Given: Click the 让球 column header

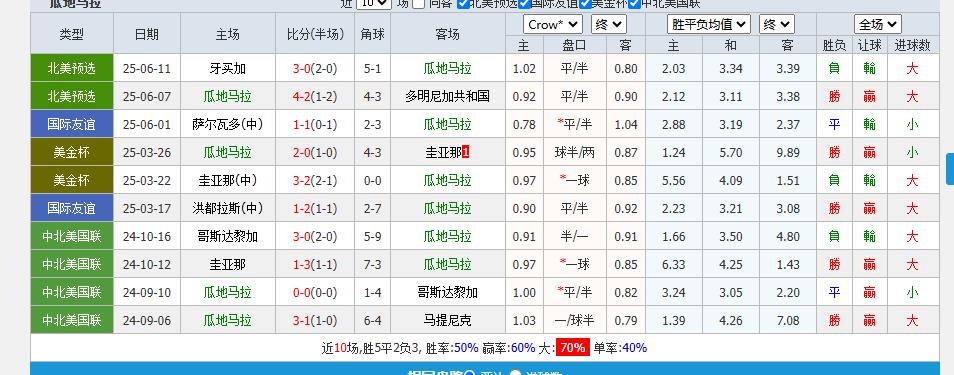Looking at the screenshot, I should pos(869,45).
